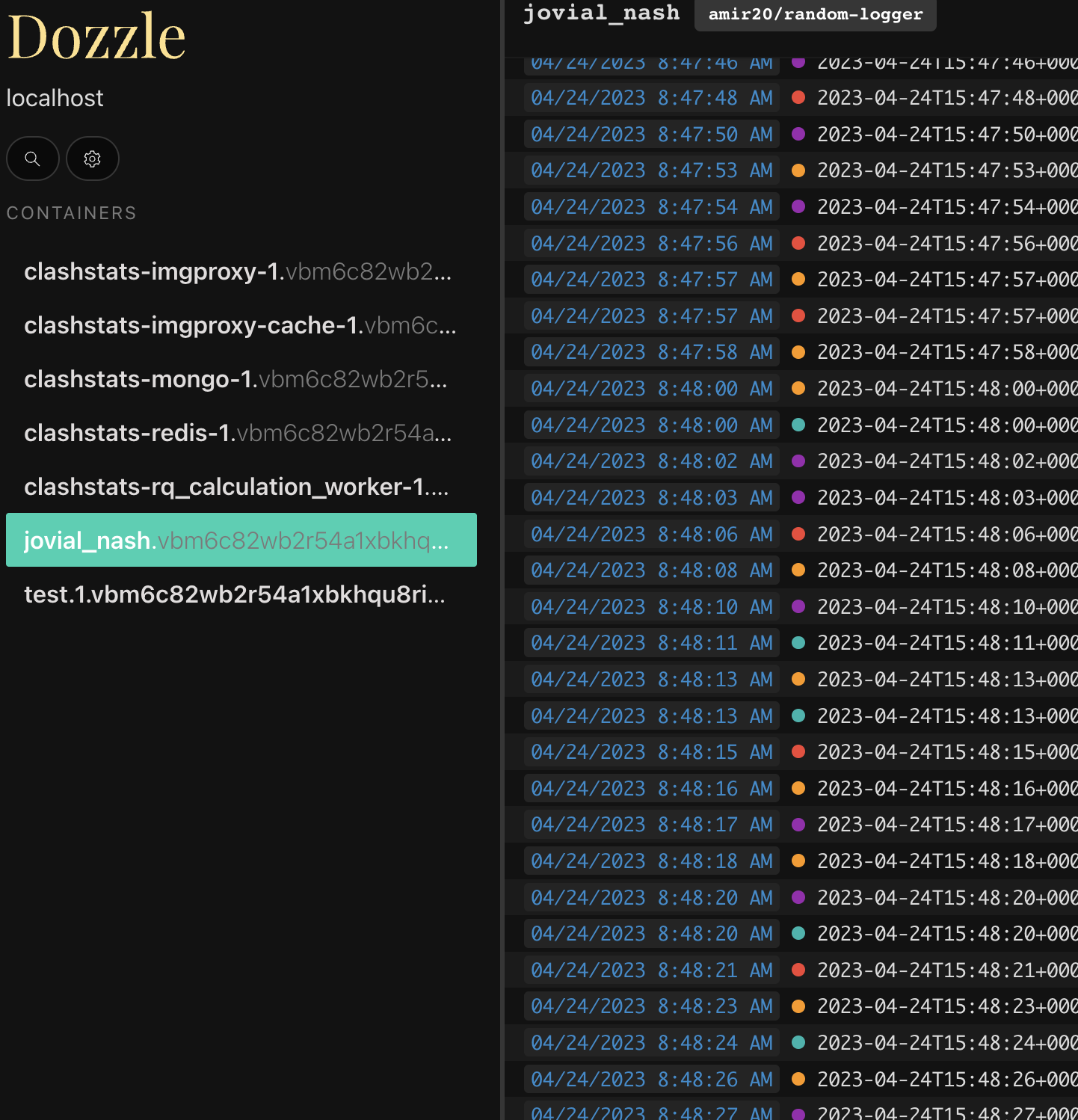Image resolution: width=1078 pixels, height=1120 pixels.
Task: Click the jovial_nash title in log header
Action: coord(602,13)
